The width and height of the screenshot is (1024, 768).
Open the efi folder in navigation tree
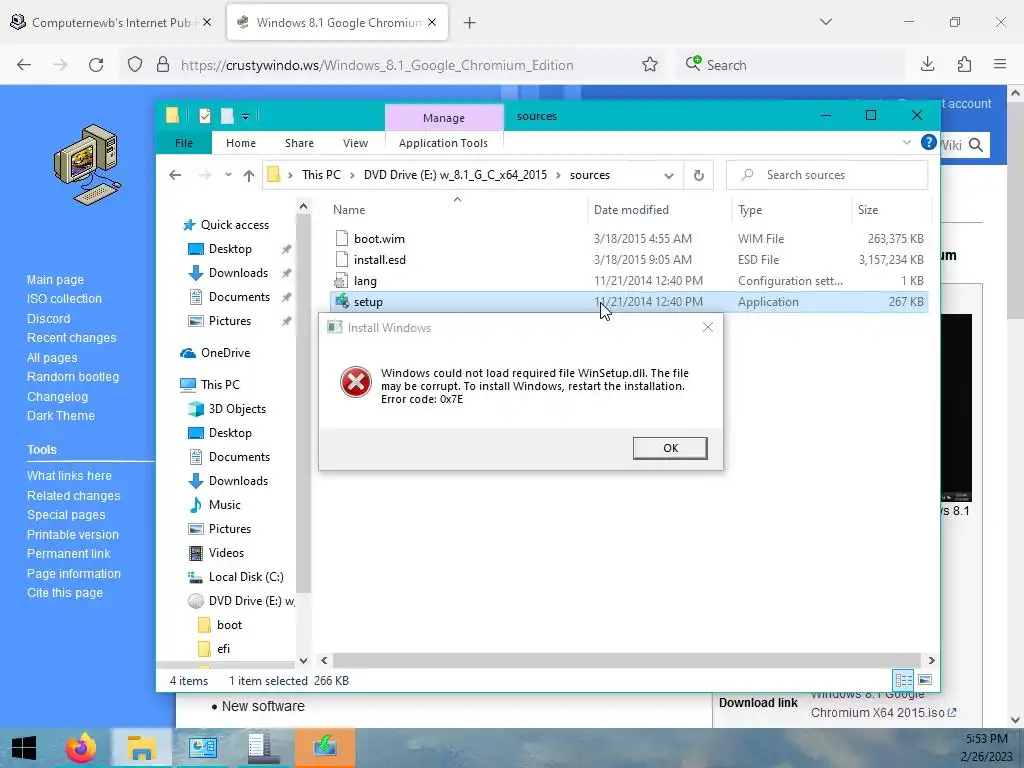(x=223, y=648)
